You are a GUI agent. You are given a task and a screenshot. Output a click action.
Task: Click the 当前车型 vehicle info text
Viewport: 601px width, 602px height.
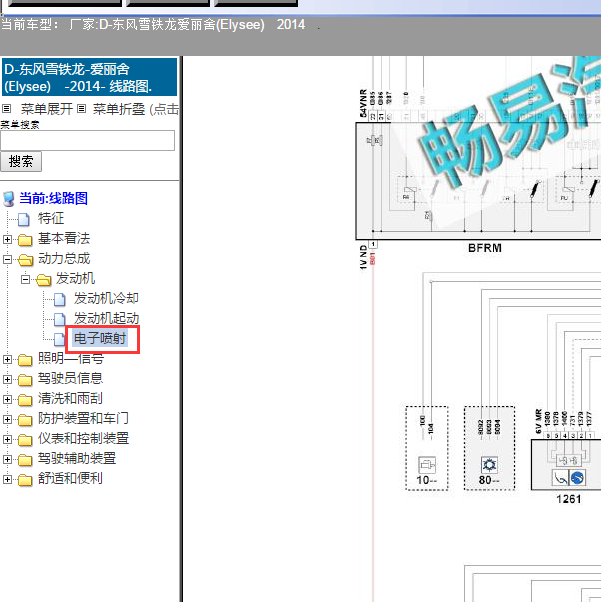153,25
